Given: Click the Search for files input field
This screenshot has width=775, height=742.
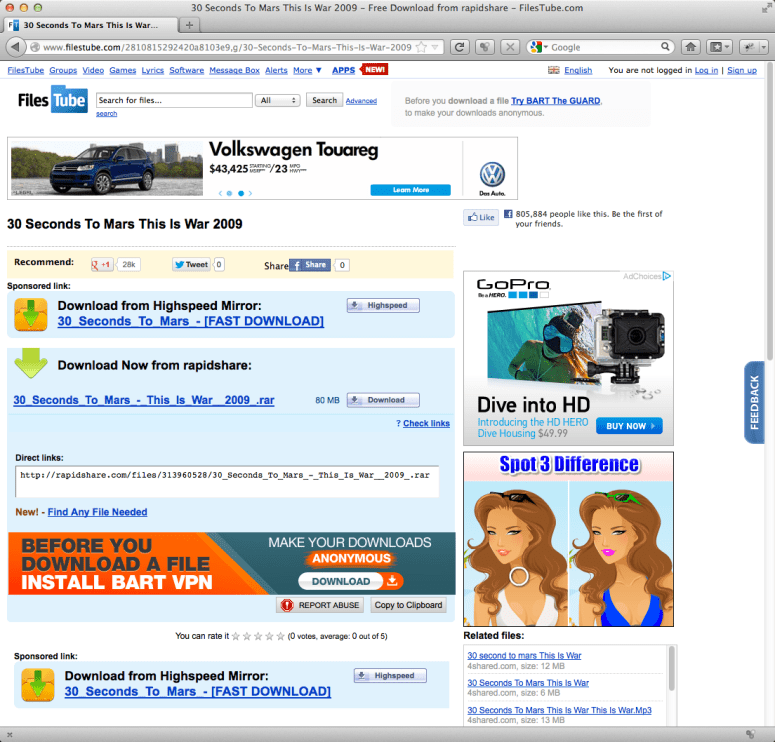Looking at the screenshot, I should pyautogui.click(x=173, y=101).
